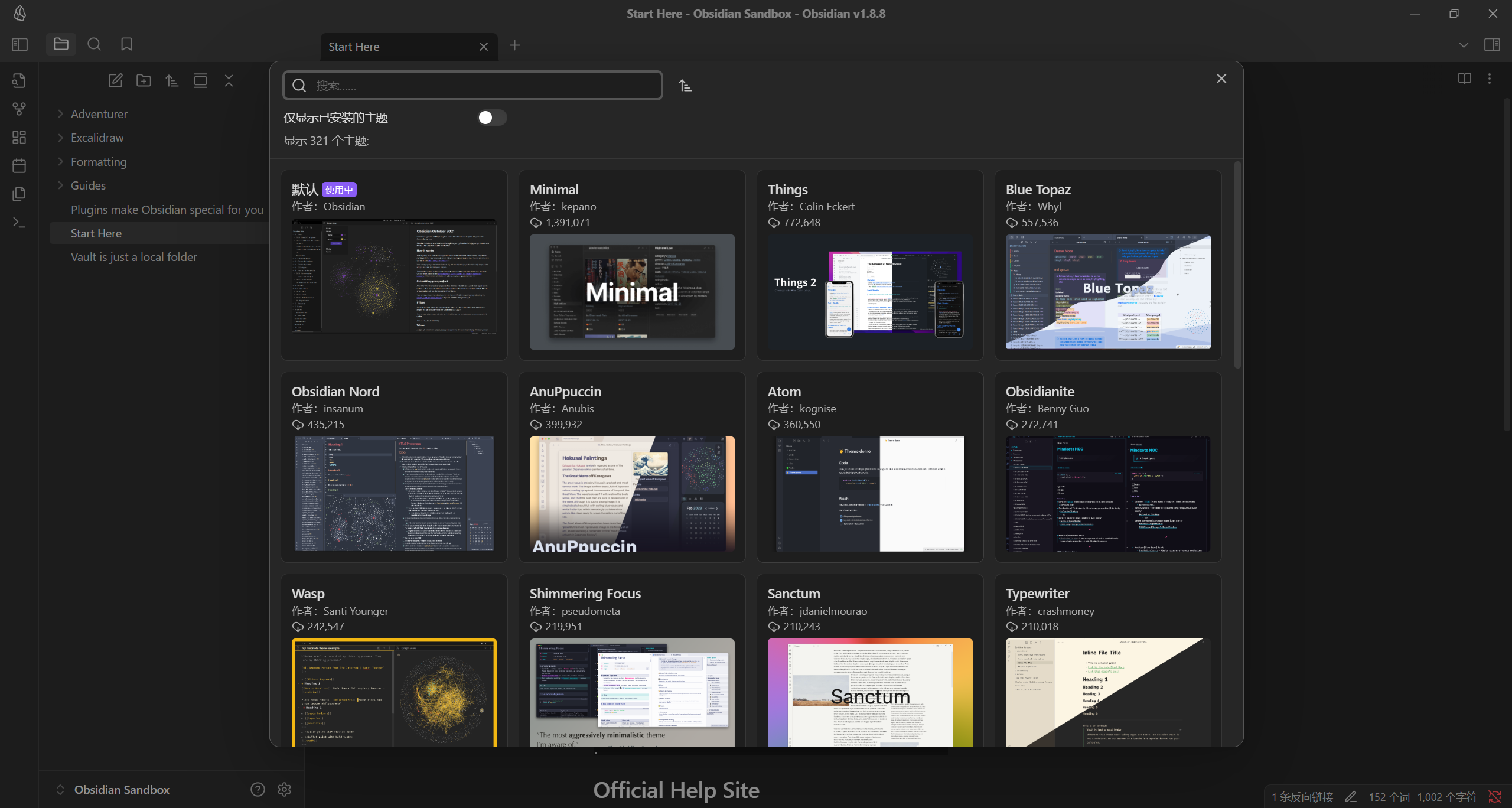Click the theme list vertical scrollbar
The height and width of the screenshot is (808, 1512).
[1237, 266]
